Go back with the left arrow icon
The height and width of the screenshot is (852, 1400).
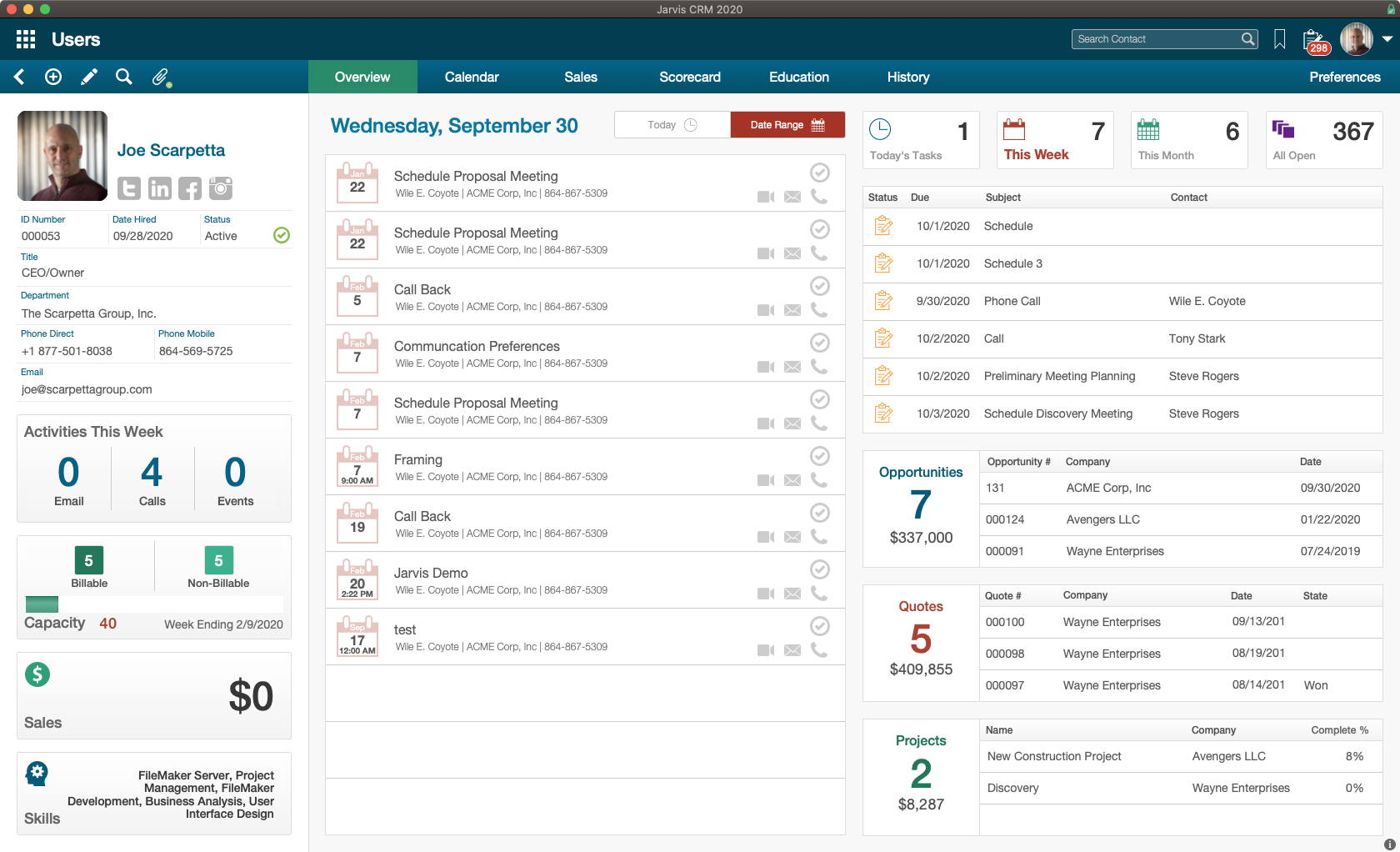coord(19,77)
